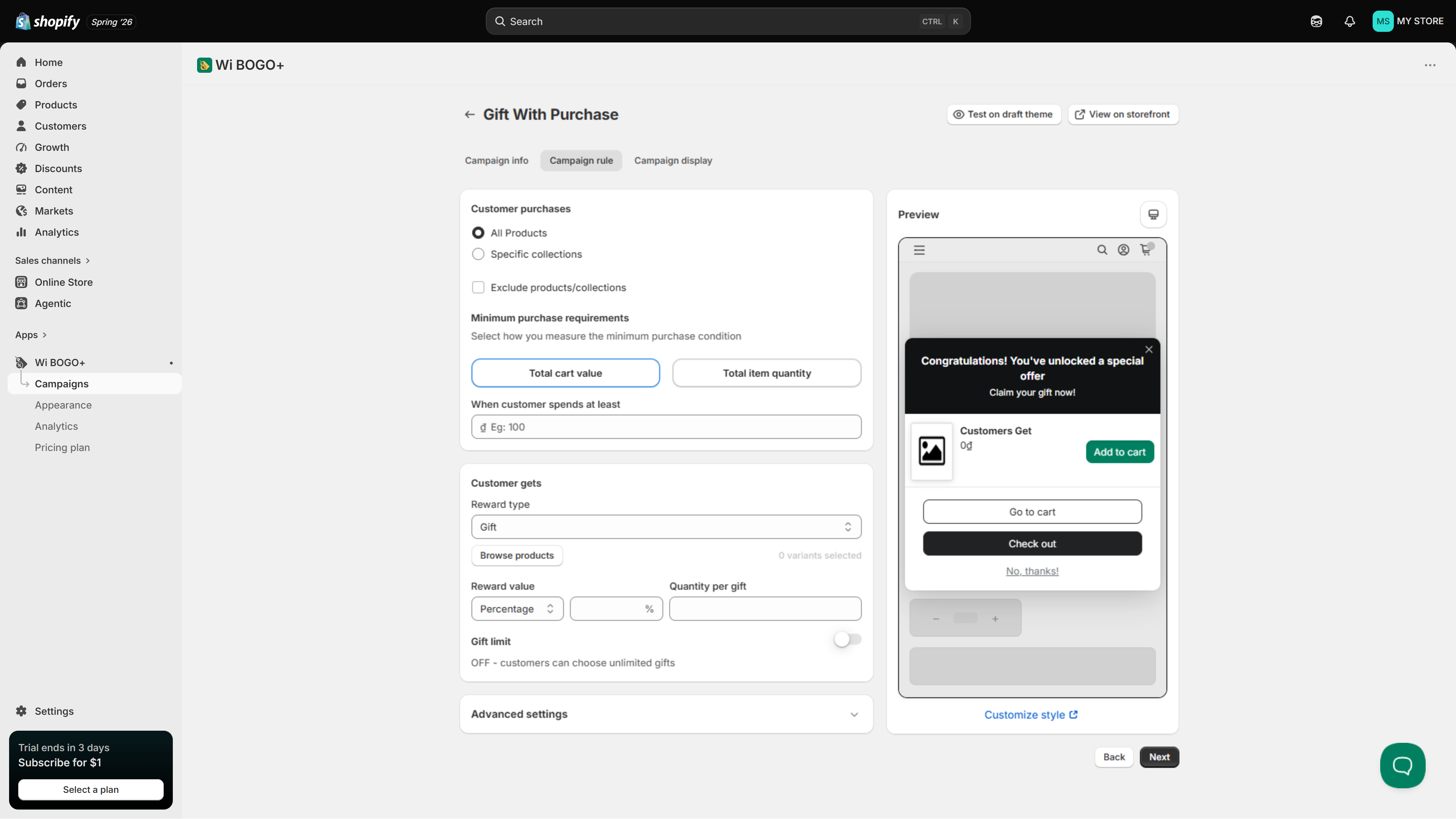The width and height of the screenshot is (1456, 819).
Task: Click the Orders inbox icon
Action: [22, 84]
